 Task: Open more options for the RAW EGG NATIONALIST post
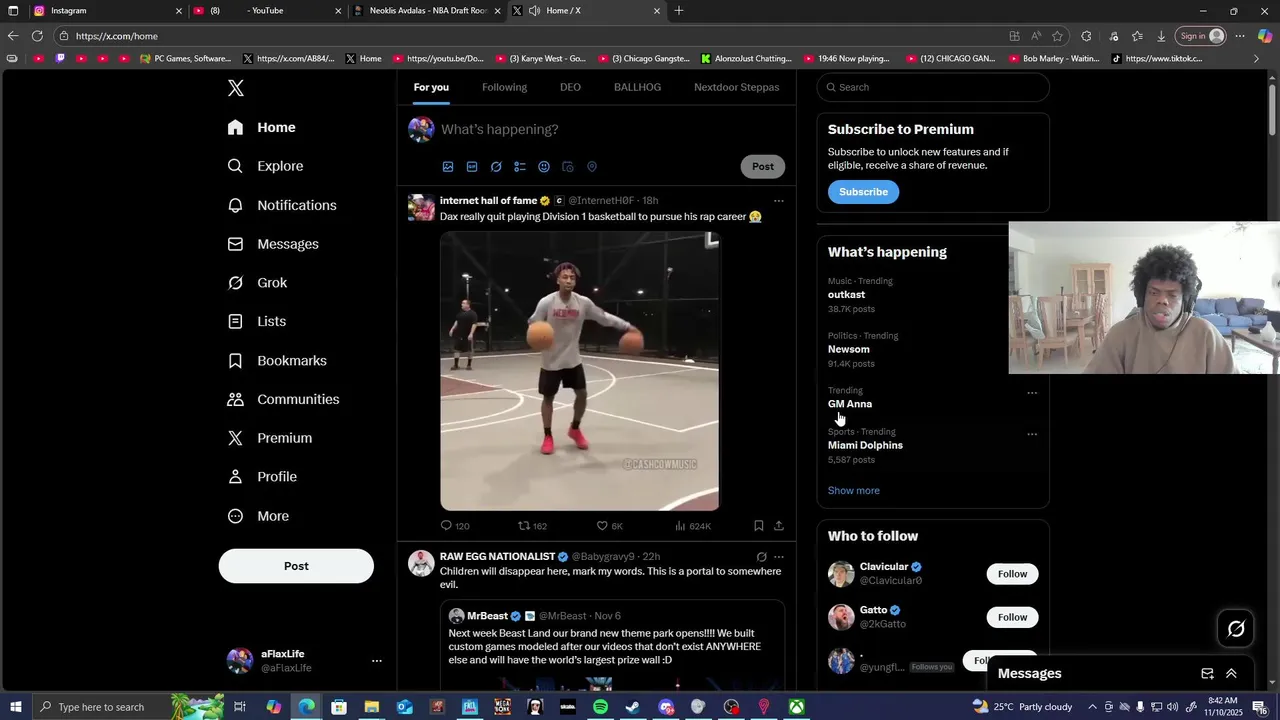pyautogui.click(x=779, y=557)
